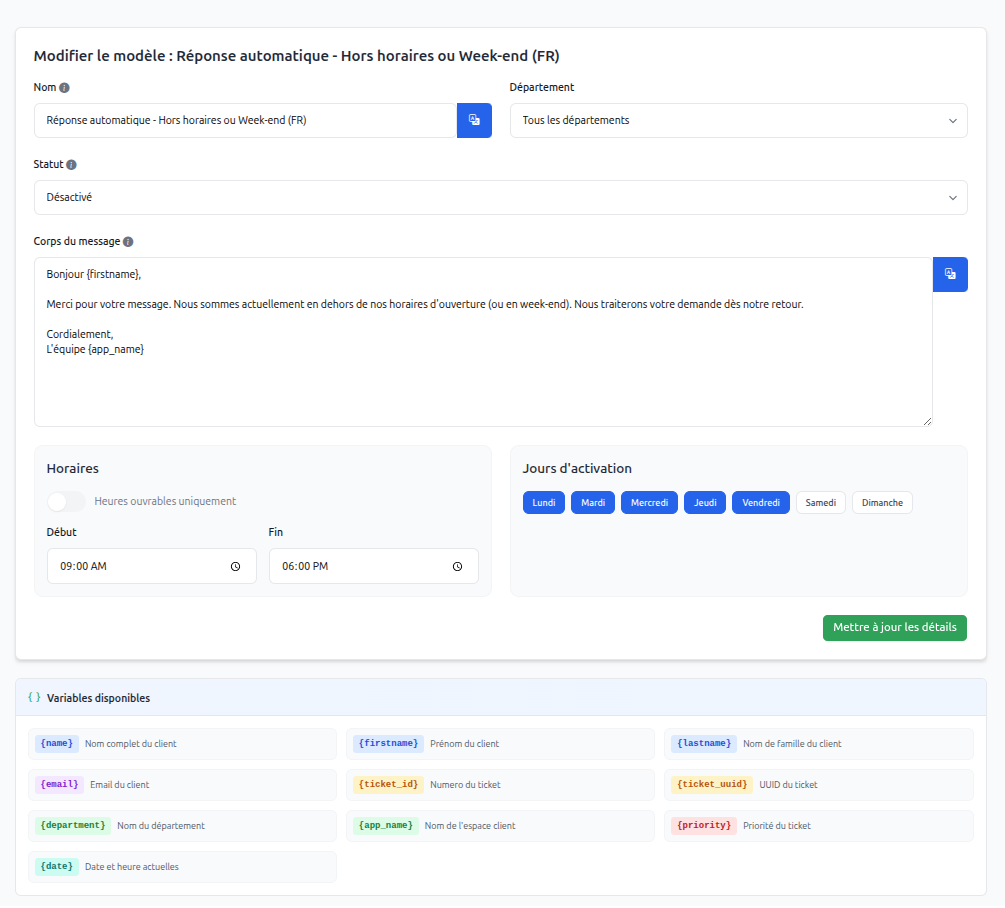Click Mettre à jour les détails
The height and width of the screenshot is (908, 1005).
(x=894, y=628)
